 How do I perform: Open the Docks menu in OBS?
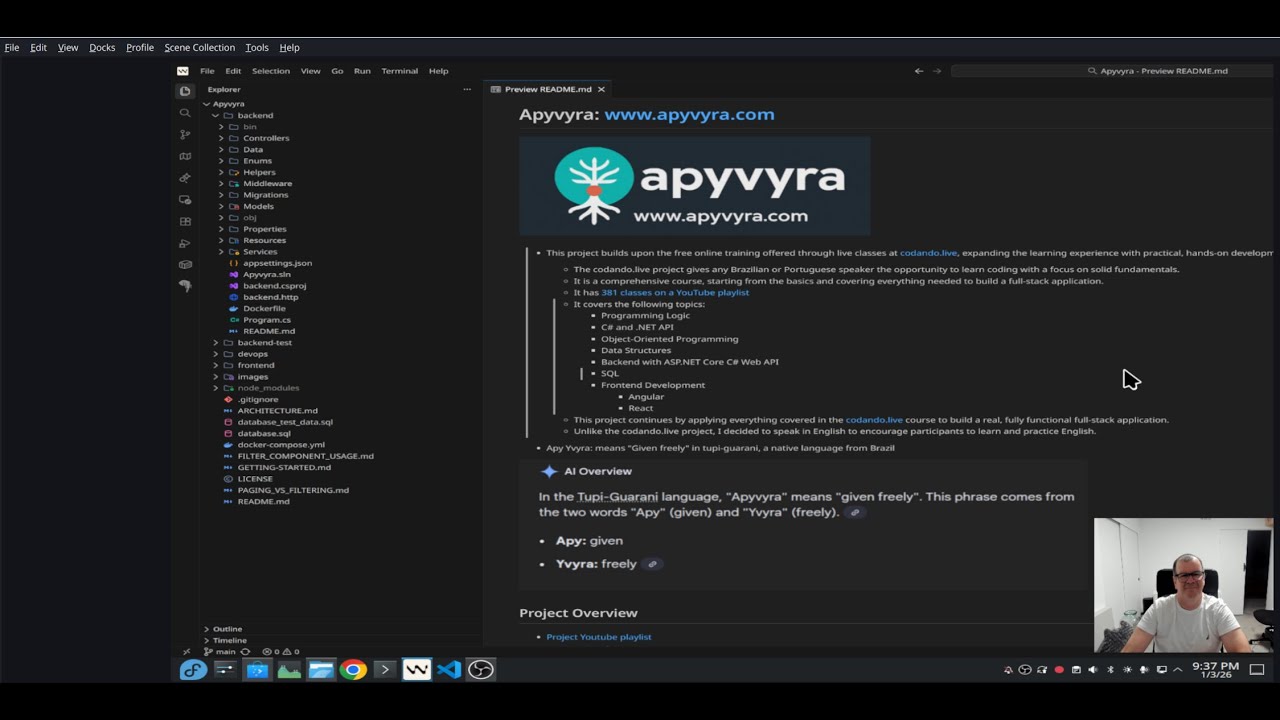[102, 47]
